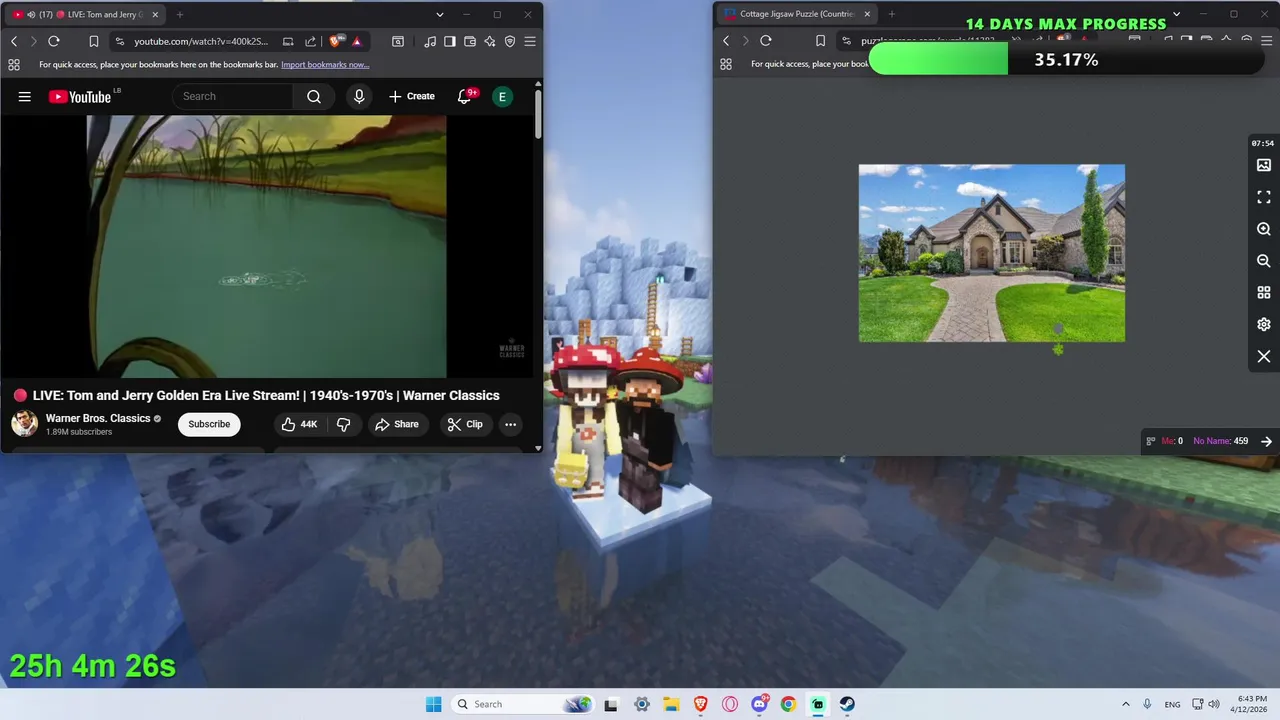Open the Brave playlist music note icon
The height and width of the screenshot is (720, 1280).
[430, 41]
